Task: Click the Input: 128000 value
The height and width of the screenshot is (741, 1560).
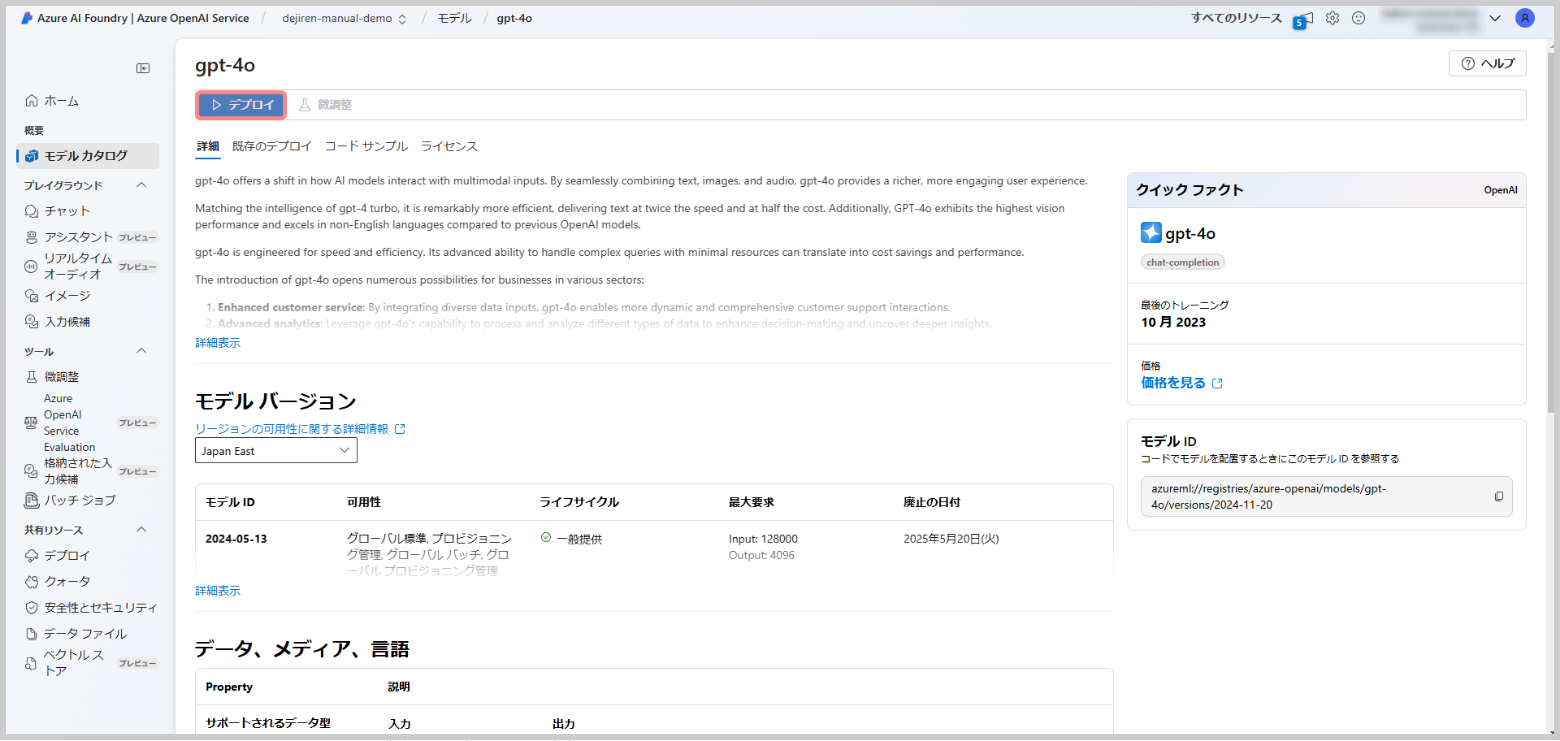Action: coord(763,539)
